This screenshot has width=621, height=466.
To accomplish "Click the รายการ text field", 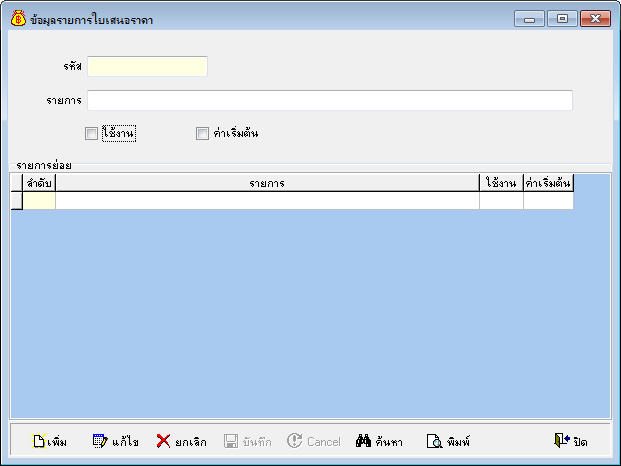I will pos(330,100).
